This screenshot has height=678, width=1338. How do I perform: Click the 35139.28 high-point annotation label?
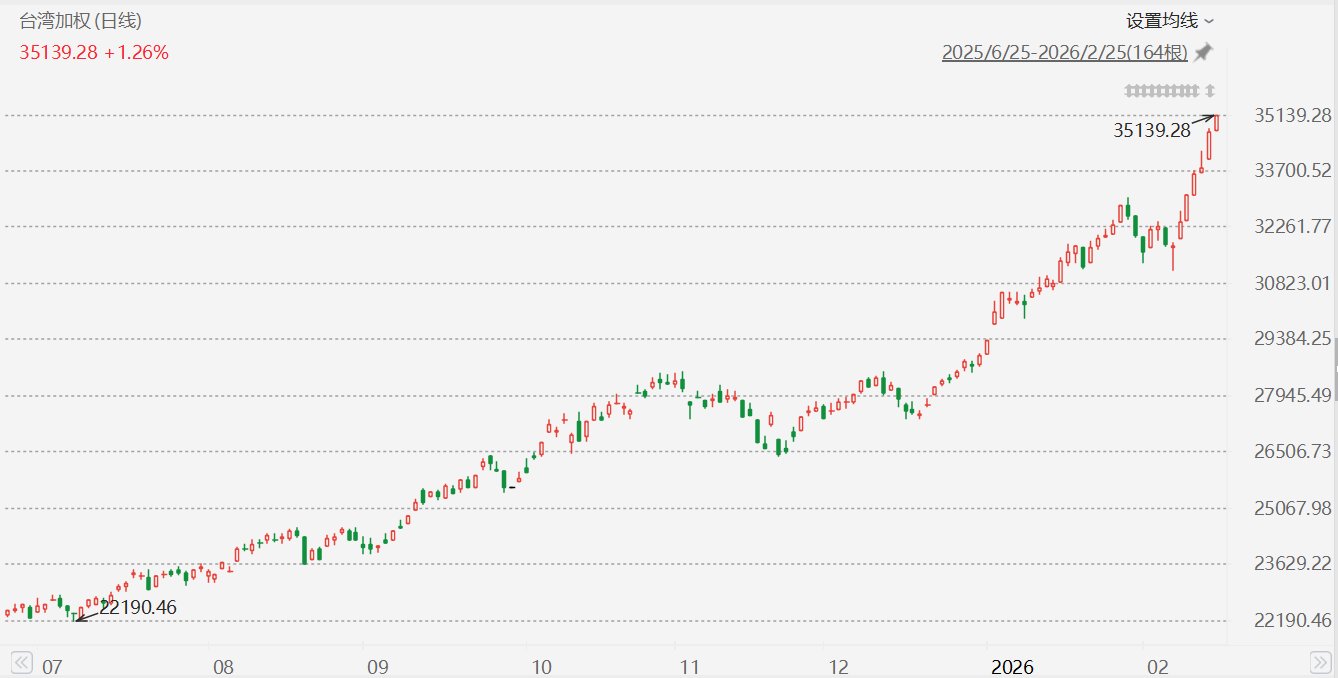(1152, 130)
